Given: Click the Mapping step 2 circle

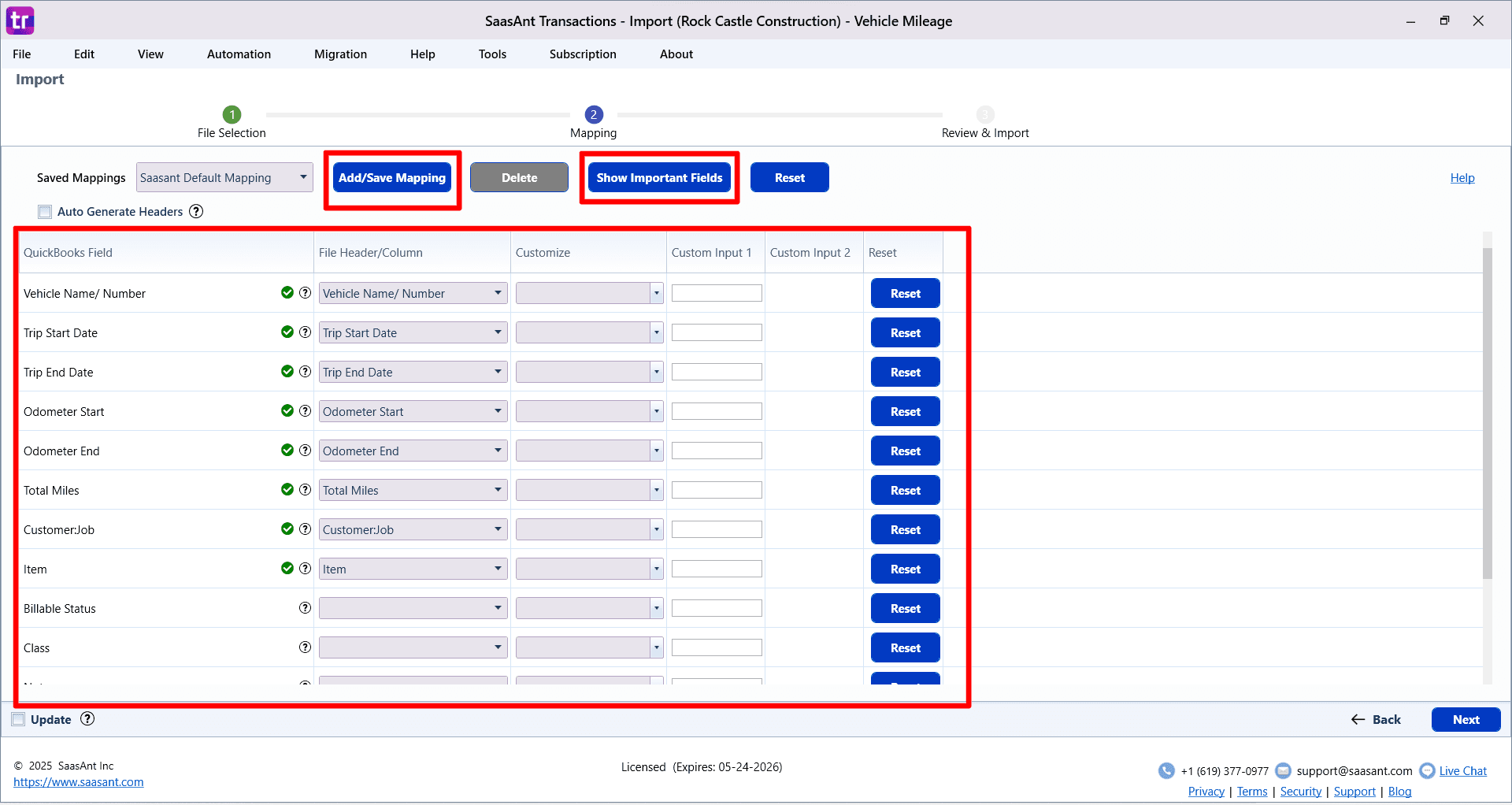Looking at the screenshot, I should tap(594, 115).
